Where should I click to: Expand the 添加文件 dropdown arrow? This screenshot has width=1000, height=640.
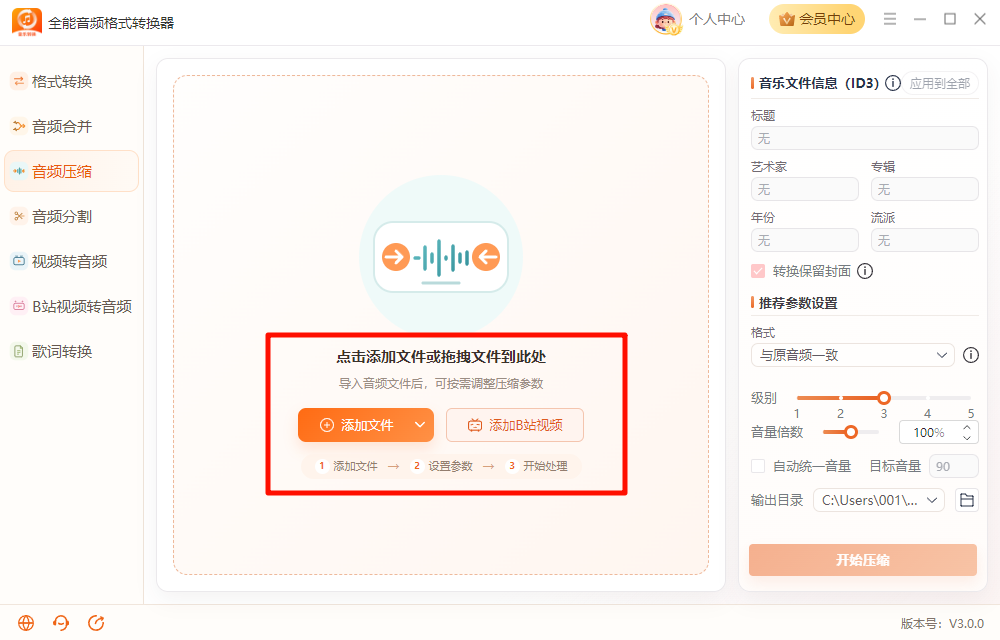(x=420, y=425)
